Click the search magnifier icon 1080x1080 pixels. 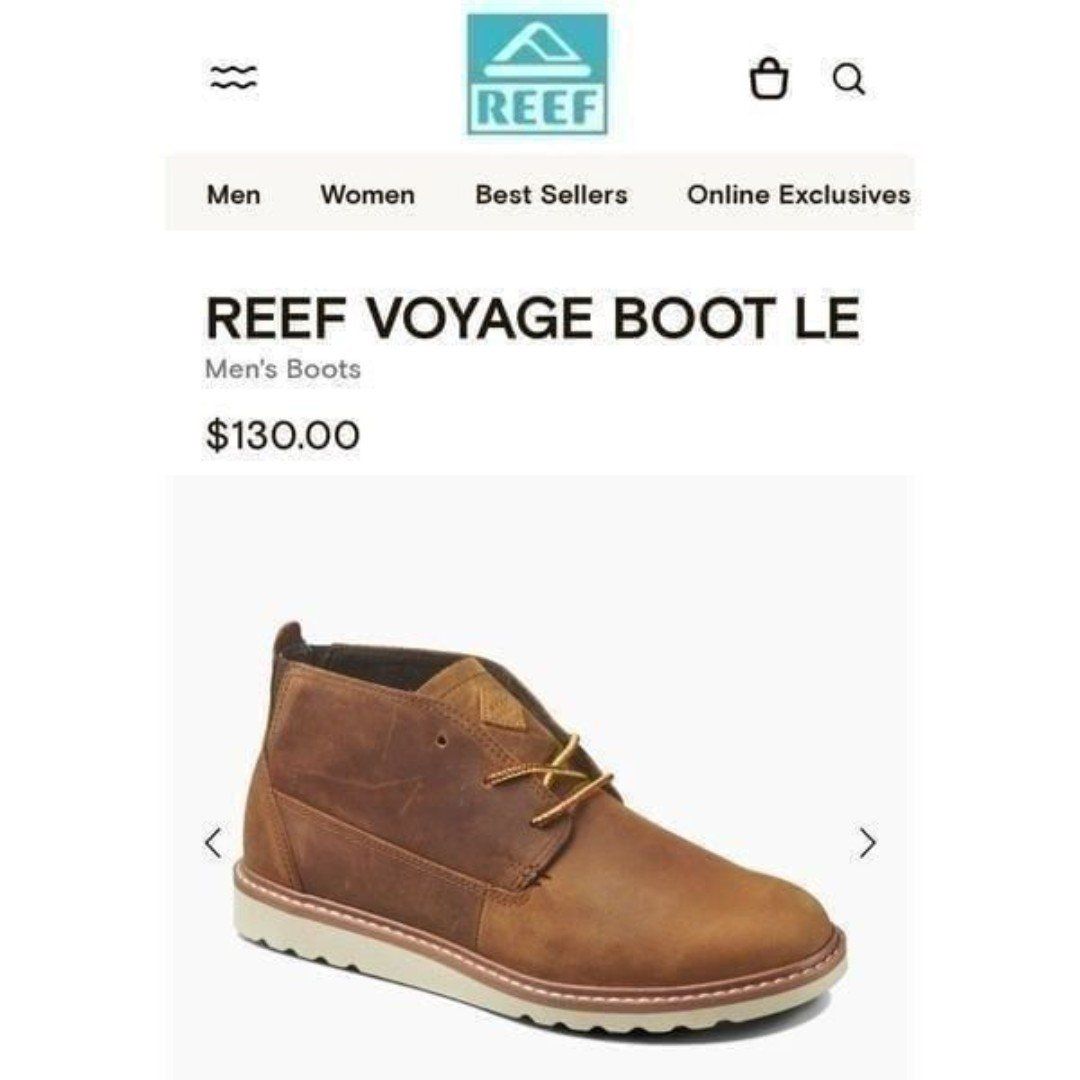coord(849,79)
